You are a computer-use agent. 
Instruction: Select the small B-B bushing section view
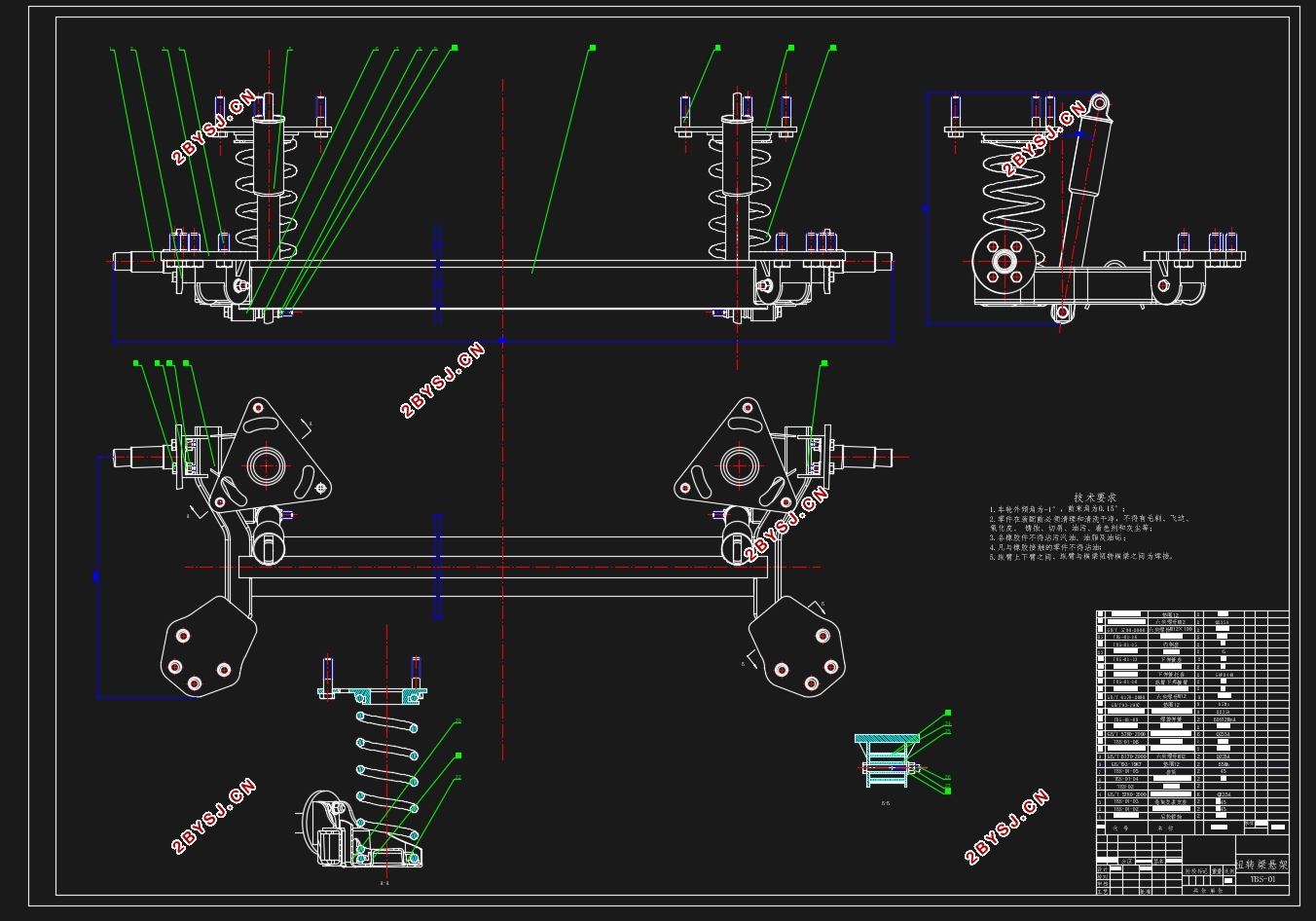click(888, 759)
